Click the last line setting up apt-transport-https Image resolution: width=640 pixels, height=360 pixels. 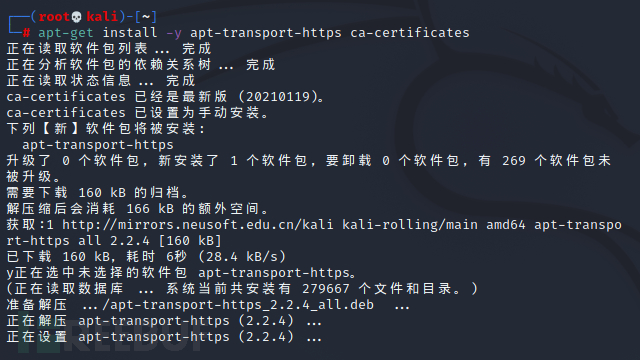click(x=164, y=337)
